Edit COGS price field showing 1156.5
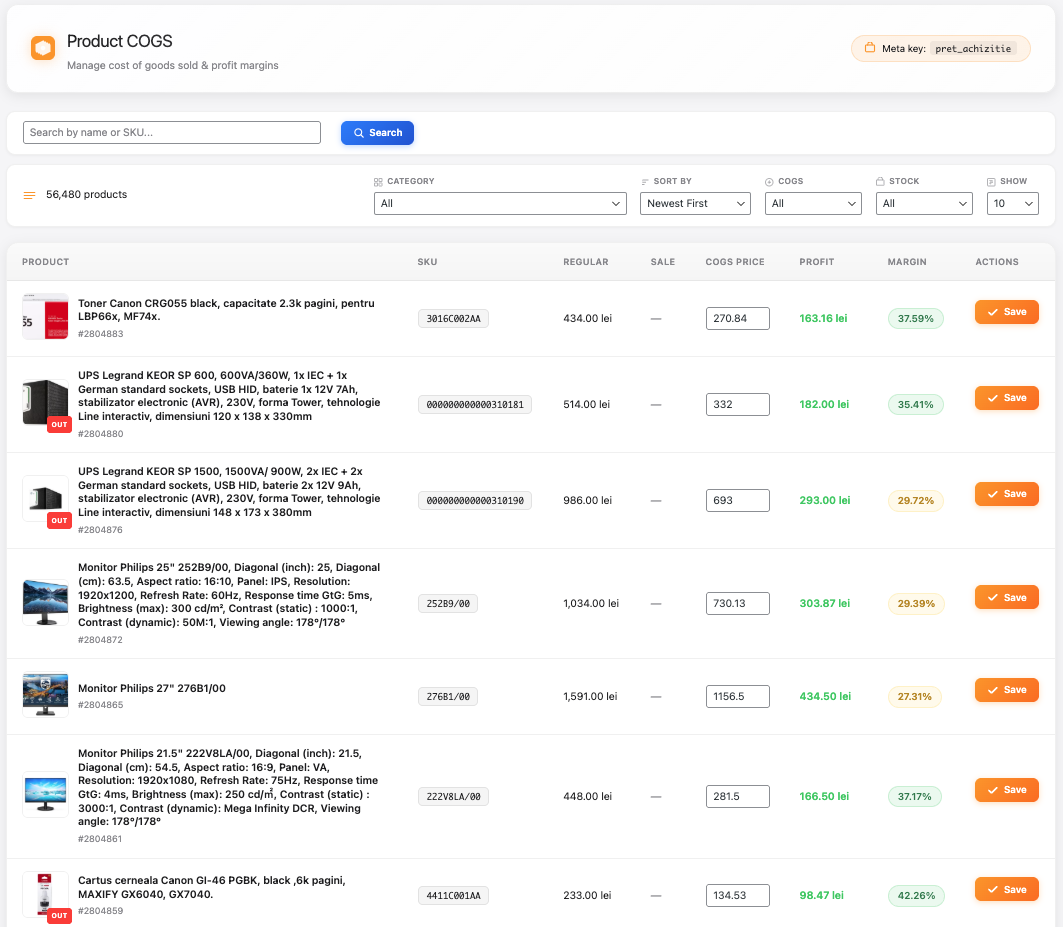 tap(738, 696)
